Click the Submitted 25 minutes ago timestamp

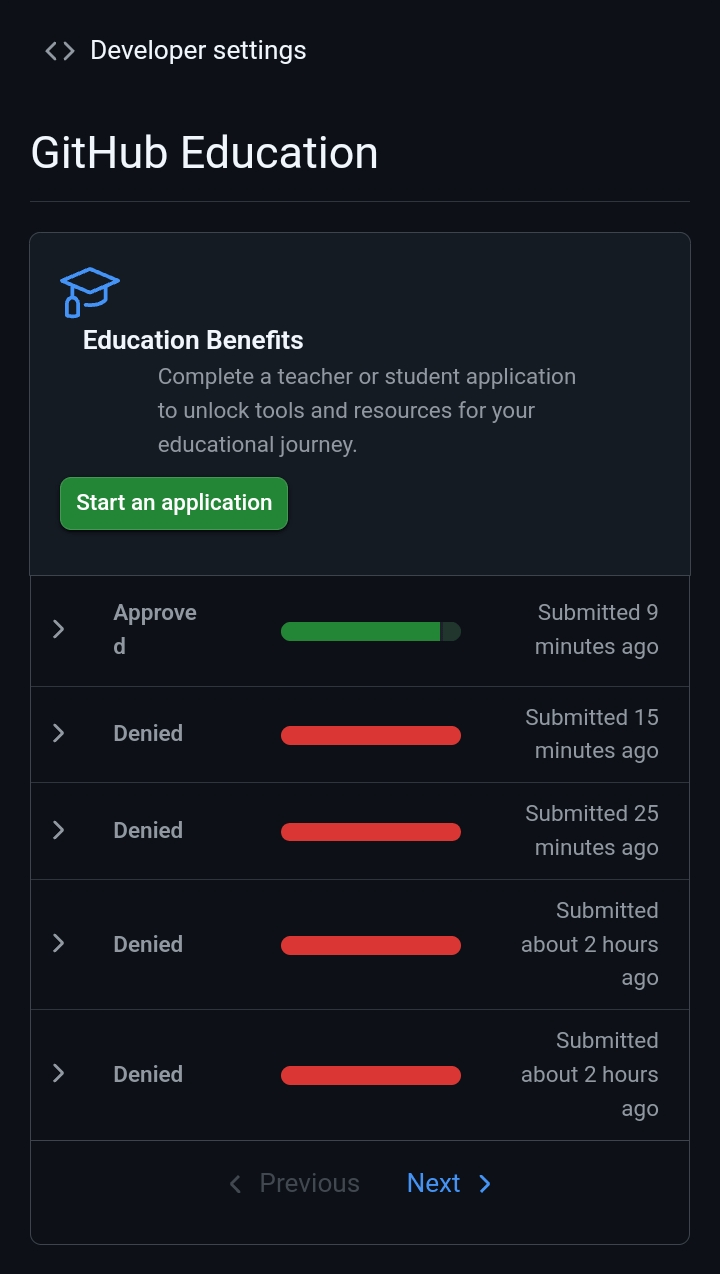[x=592, y=830]
